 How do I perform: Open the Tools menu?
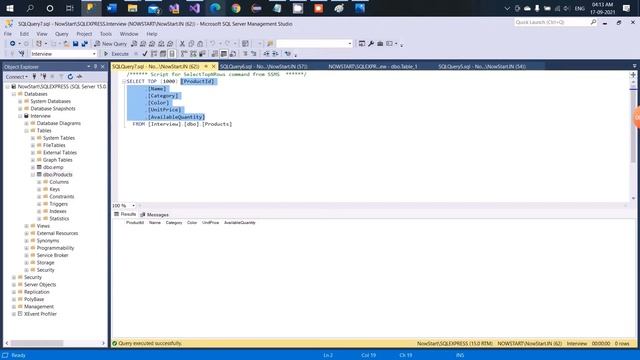pyautogui.click(x=106, y=34)
